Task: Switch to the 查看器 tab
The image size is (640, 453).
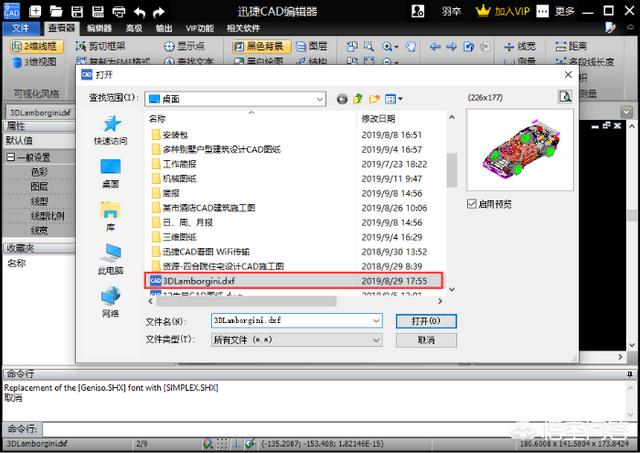Action: pyautogui.click(x=61, y=28)
